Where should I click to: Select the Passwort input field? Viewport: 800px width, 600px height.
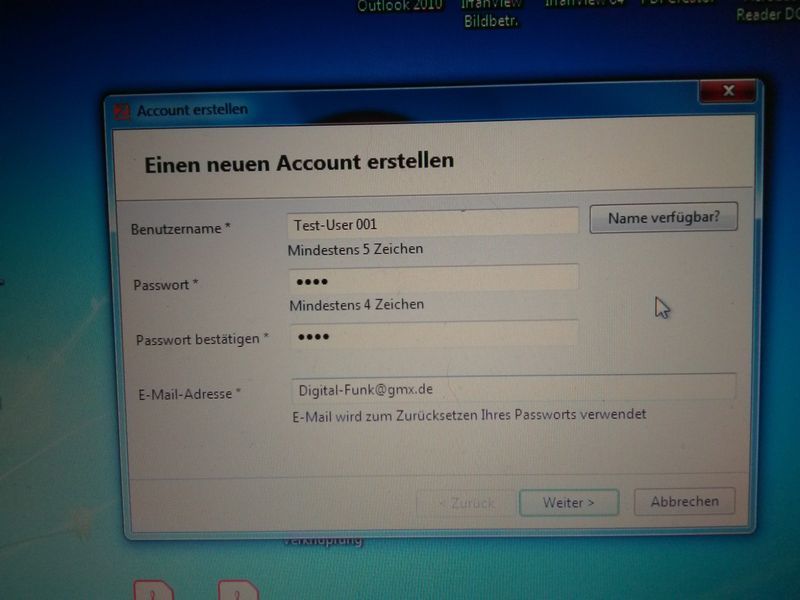coord(434,279)
